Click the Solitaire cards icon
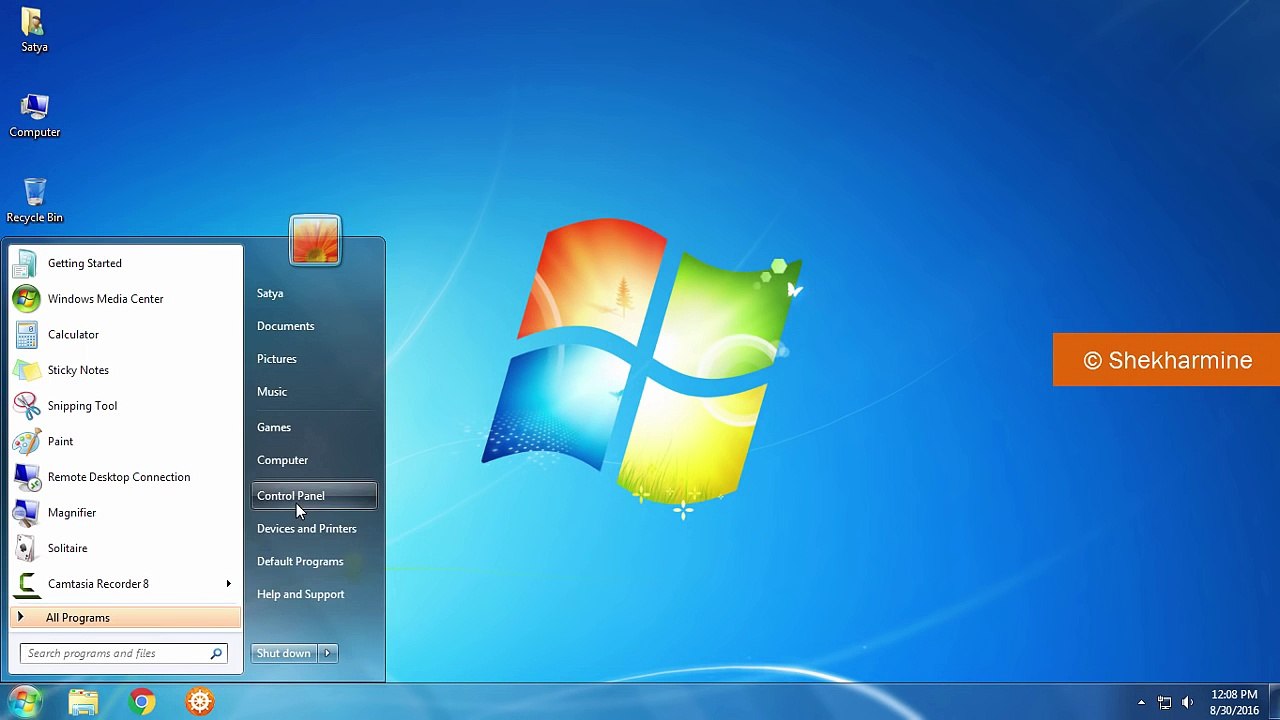Screen dimensions: 1280x720 pyautogui.click(x=26, y=548)
